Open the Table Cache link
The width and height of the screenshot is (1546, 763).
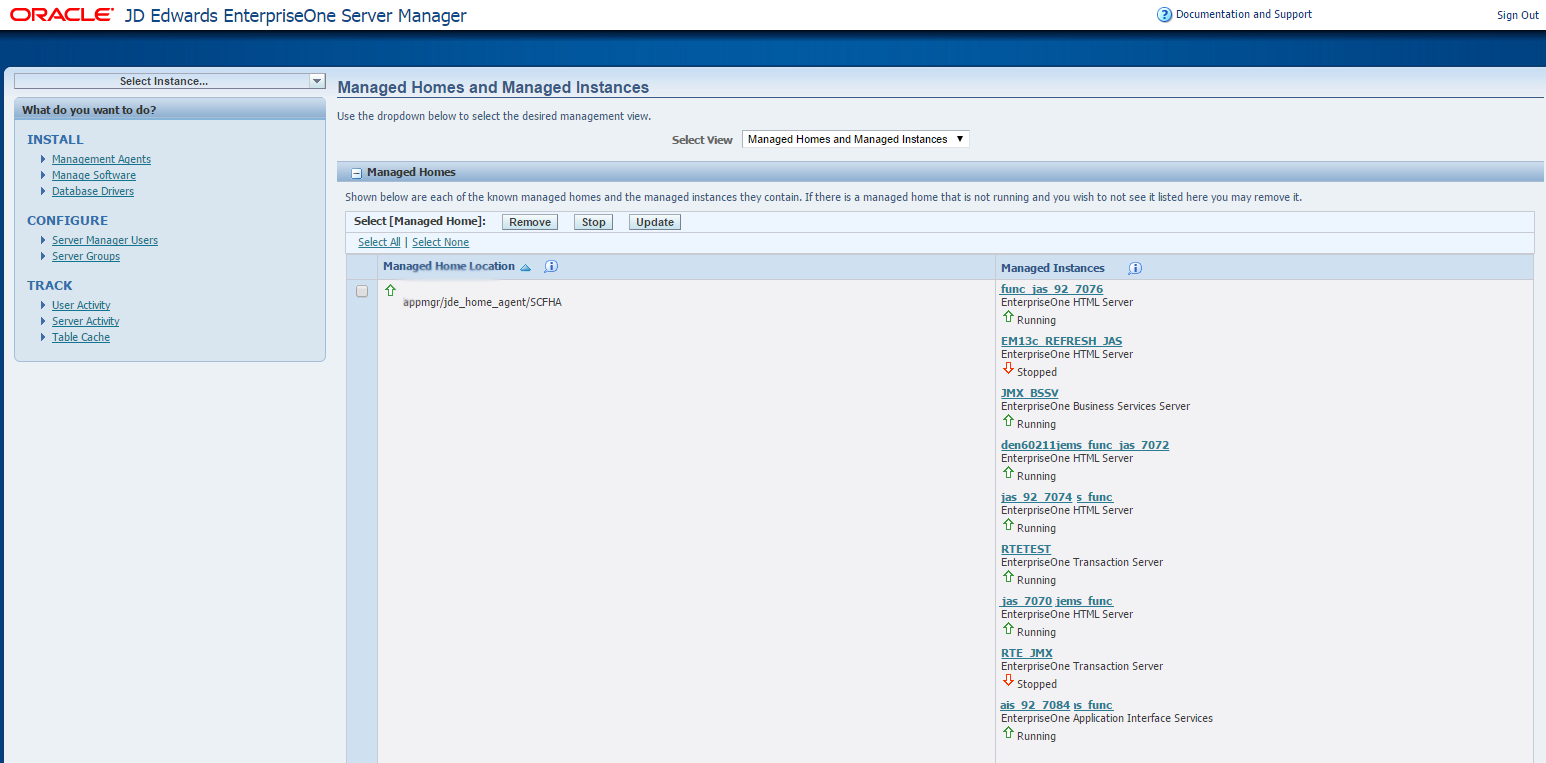81,337
